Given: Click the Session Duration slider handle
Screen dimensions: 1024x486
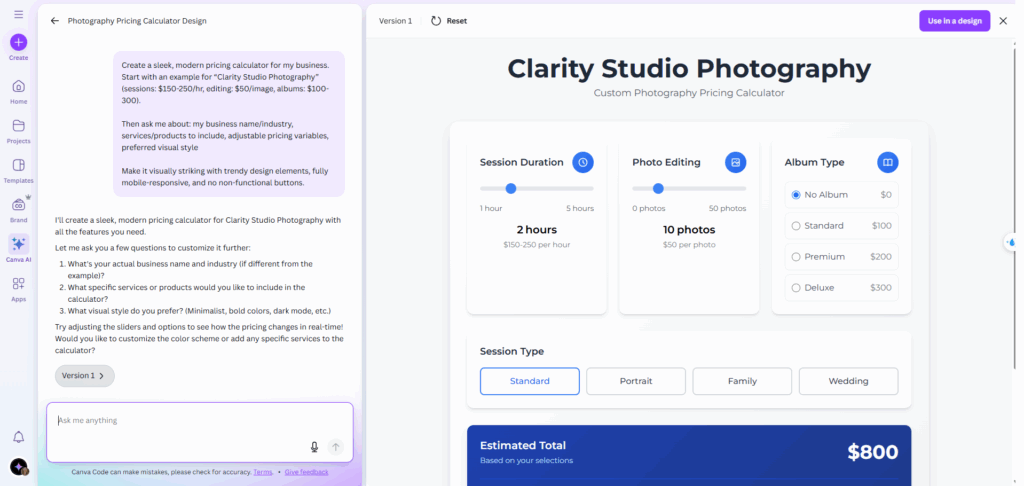Looking at the screenshot, I should click(511, 189).
